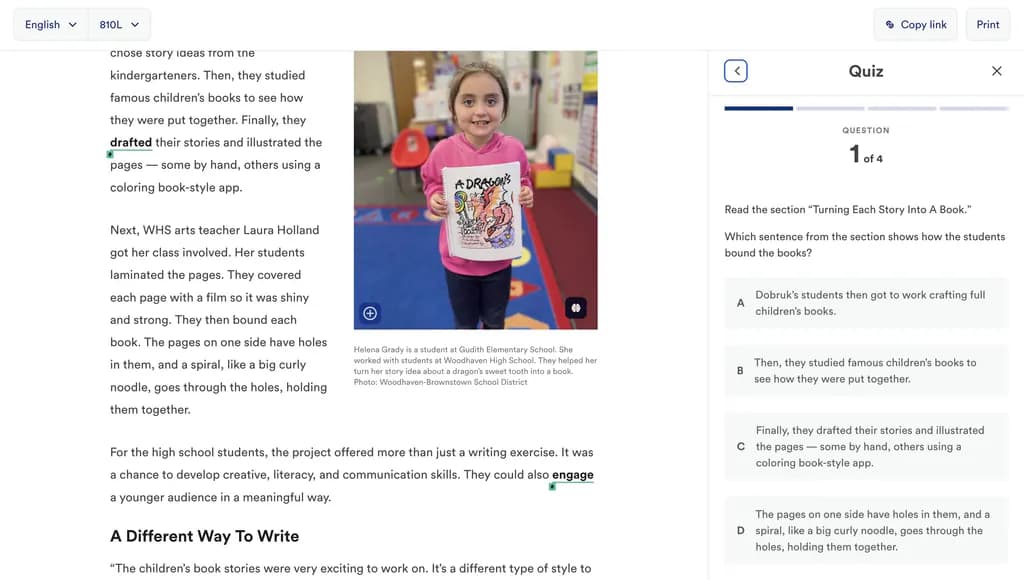Viewport: 1024px width, 580px height.
Task: Click the quiz back arrow icon
Action: click(x=736, y=71)
